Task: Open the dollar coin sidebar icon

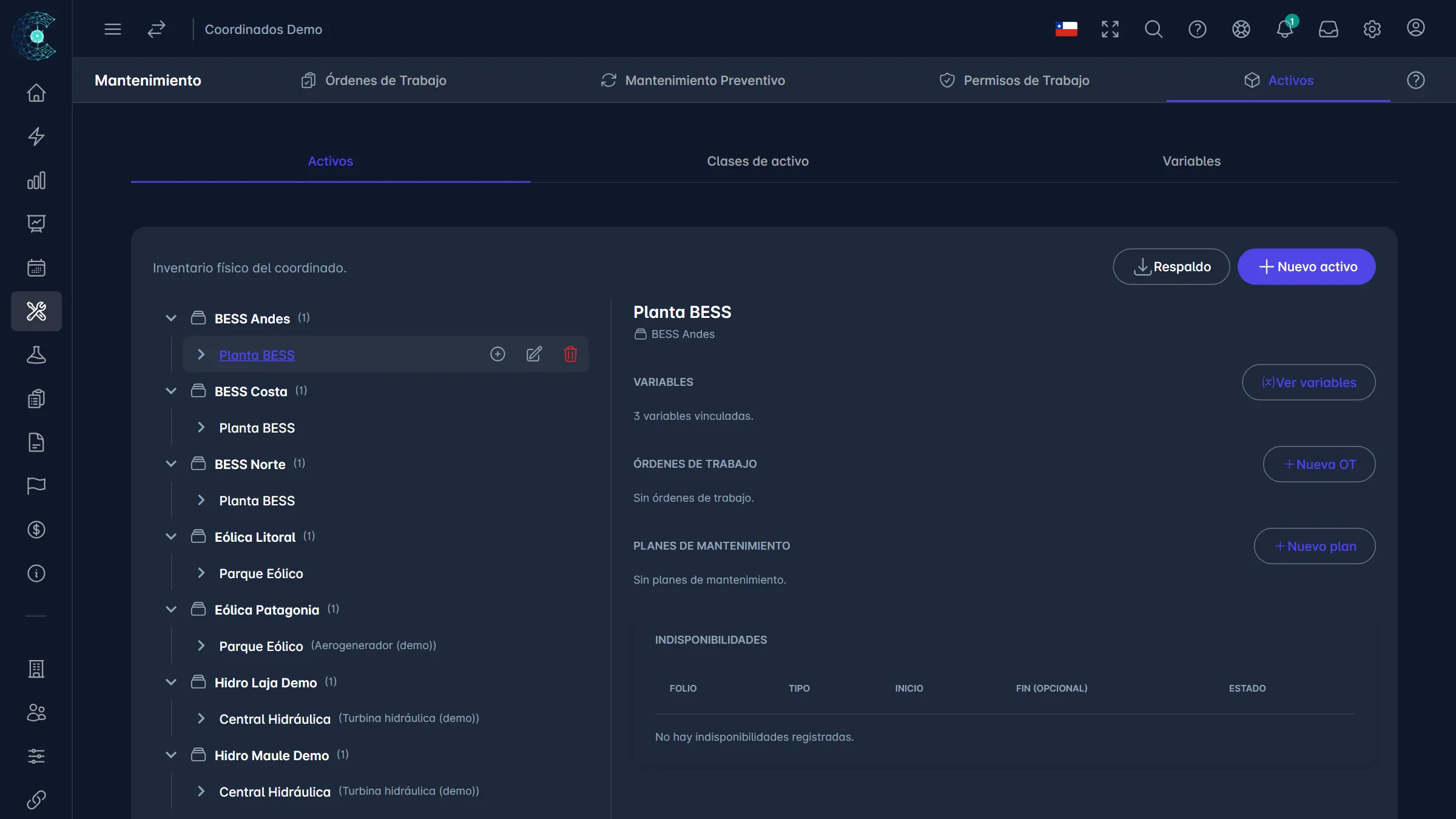Action: (36, 530)
